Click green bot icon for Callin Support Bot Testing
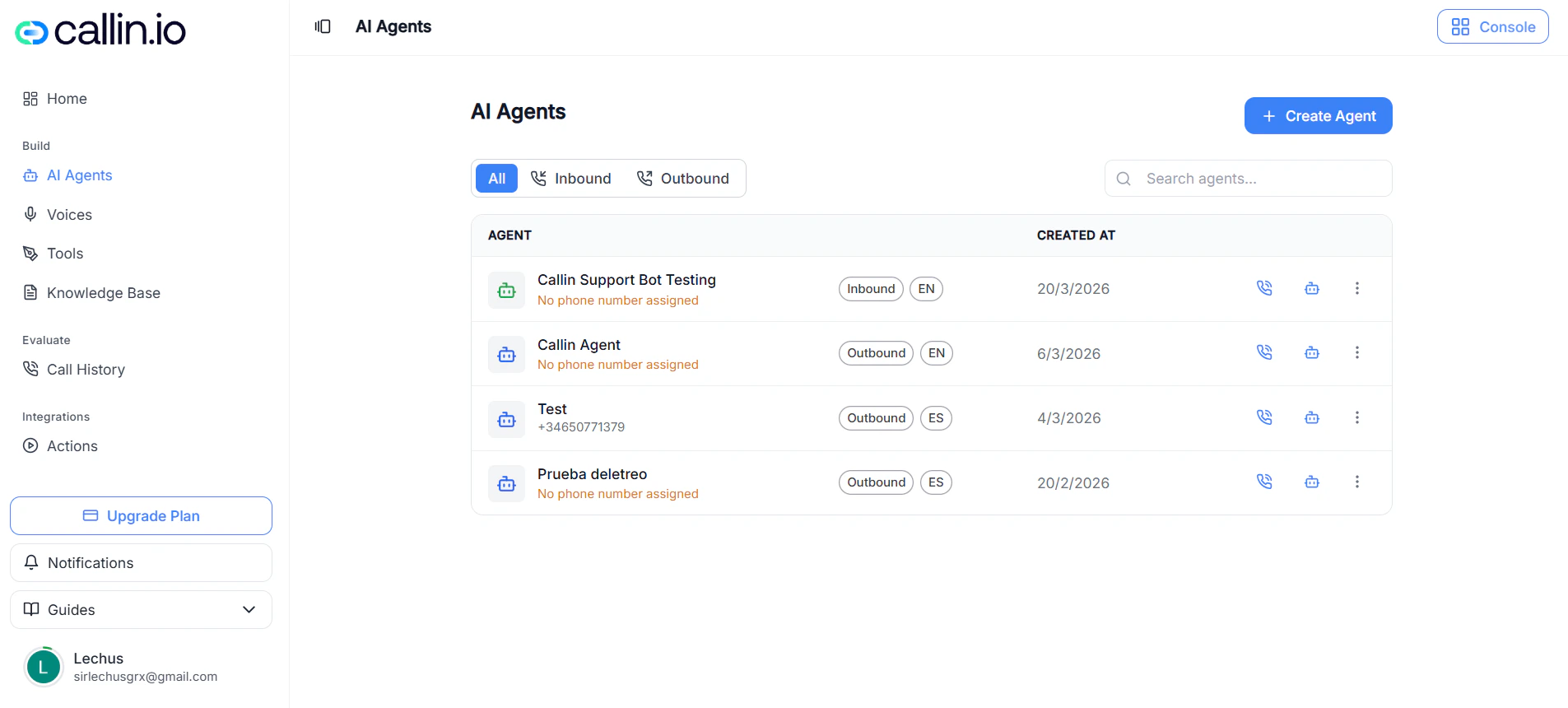The height and width of the screenshot is (708, 1568). click(506, 290)
